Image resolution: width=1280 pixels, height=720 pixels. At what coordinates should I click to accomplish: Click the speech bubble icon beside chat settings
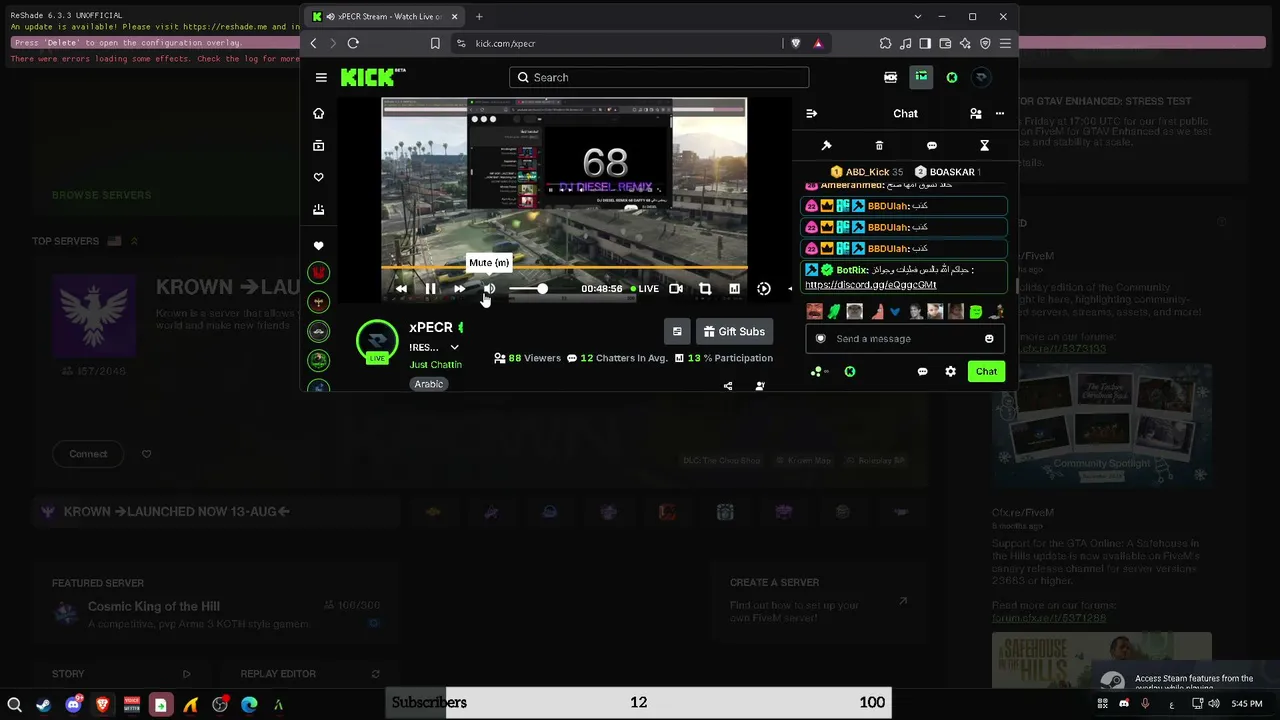point(922,372)
